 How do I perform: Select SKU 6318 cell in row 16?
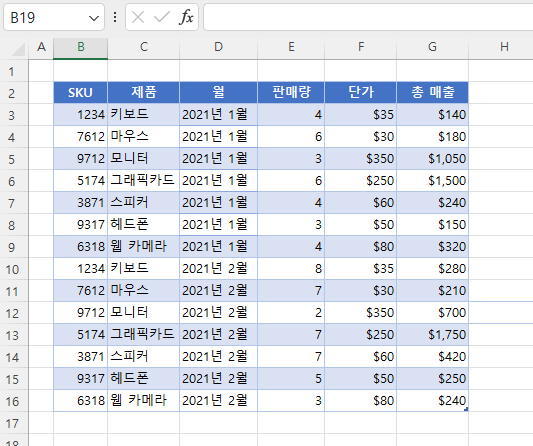81,401
